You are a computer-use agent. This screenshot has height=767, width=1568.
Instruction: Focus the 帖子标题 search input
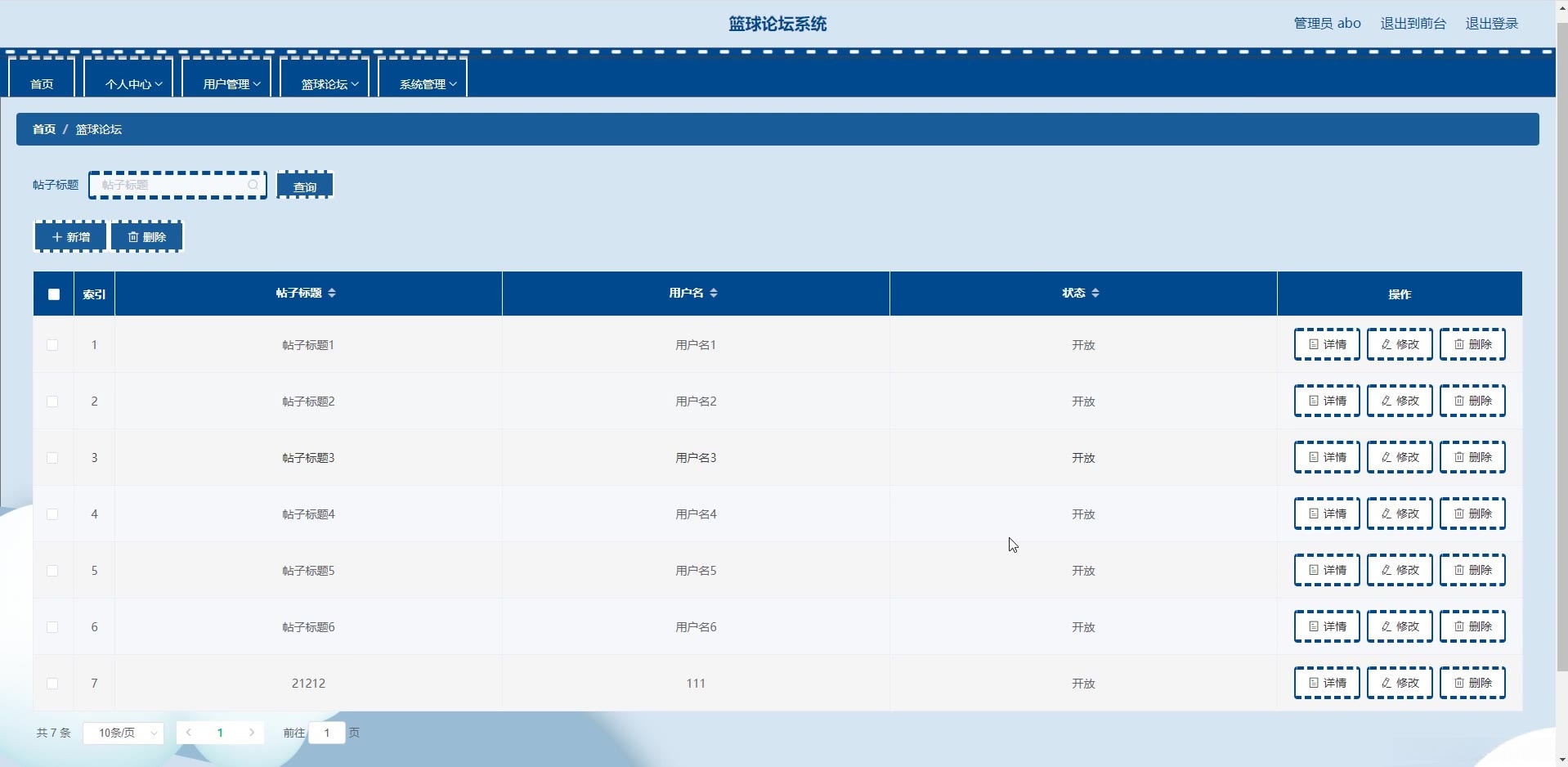pyautogui.click(x=177, y=185)
